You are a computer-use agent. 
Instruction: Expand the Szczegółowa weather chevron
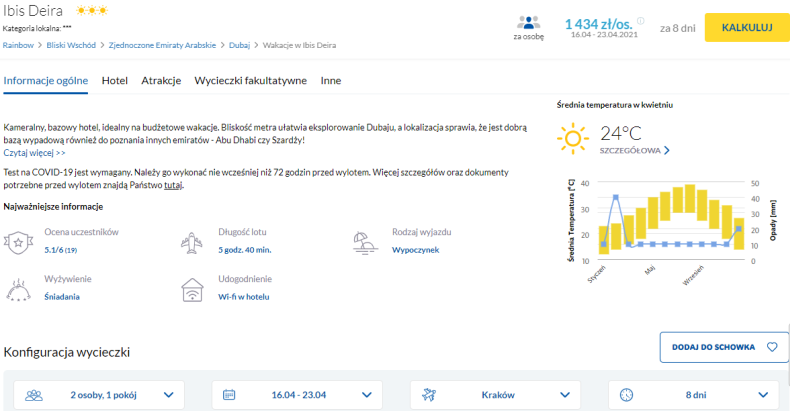667,151
